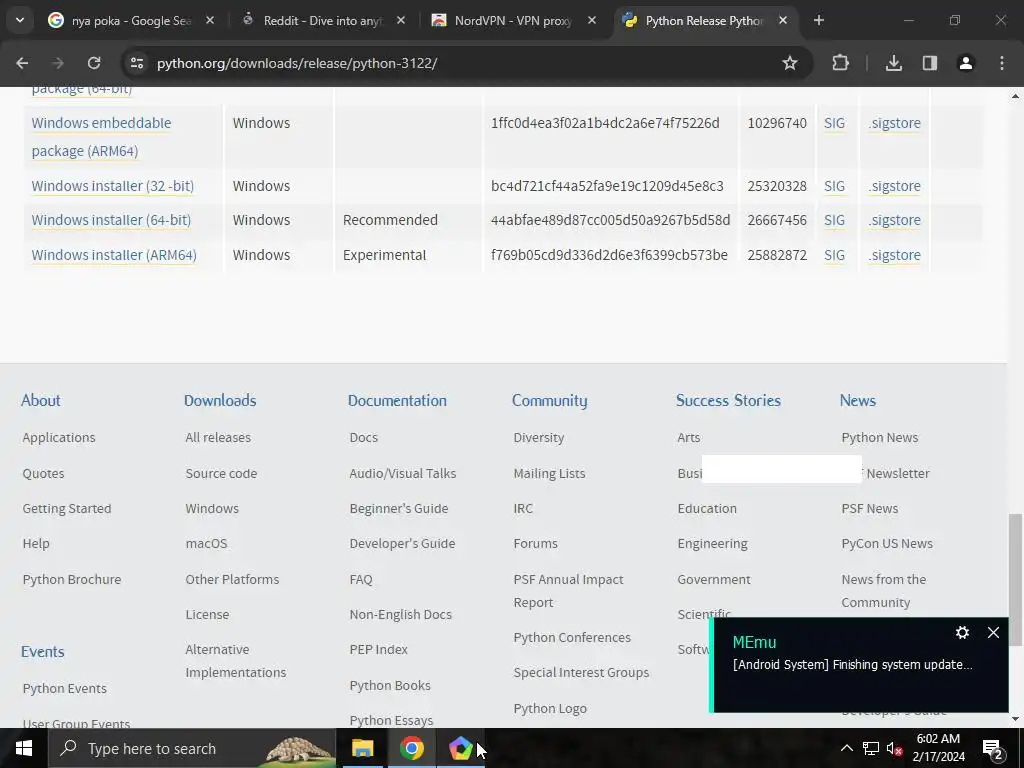The height and width of the screenshot is (768, 1024).
Task: Open File Explorer from taskbar
Action: tap(362, 748)
